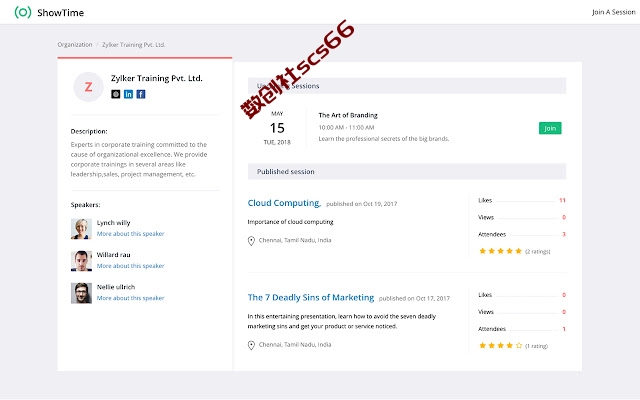Image resolution: width=640 pixels, height=400 pixels.
Task: Click location pin icon under Cloud Computing
Action: [251, 241]
